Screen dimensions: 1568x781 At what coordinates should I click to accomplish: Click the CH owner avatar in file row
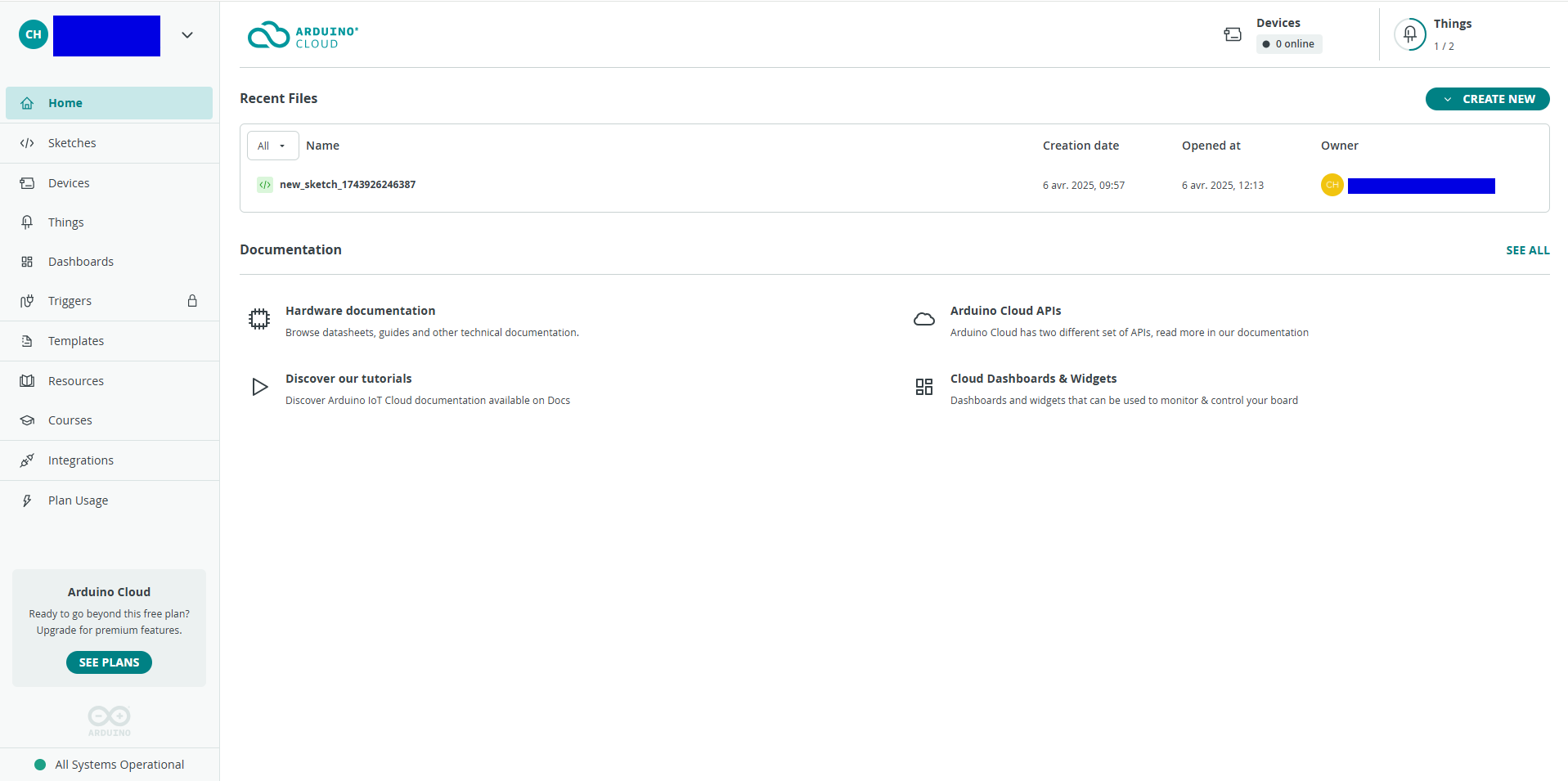pos(1332,185)
